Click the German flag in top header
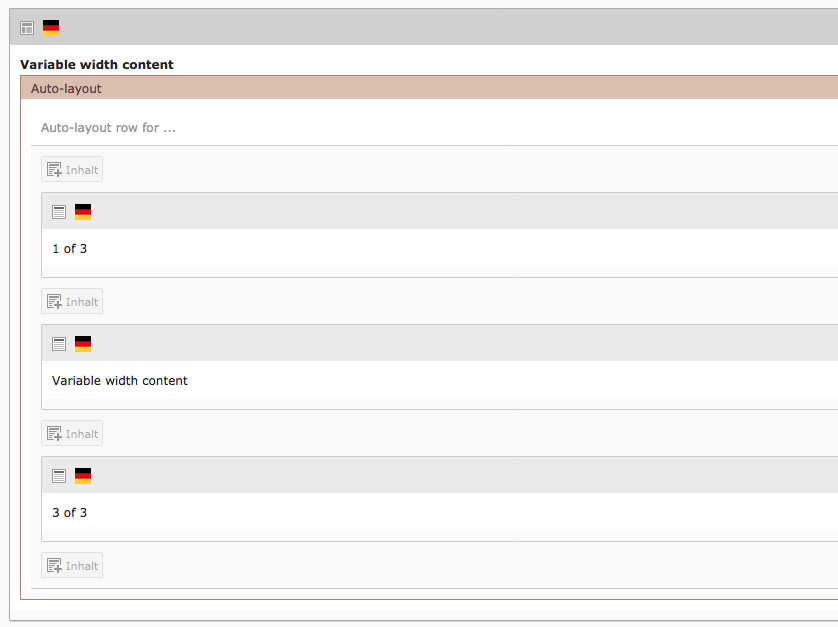Image resolution: width=838 pixels, height=627 pixels. click(51, 28)
